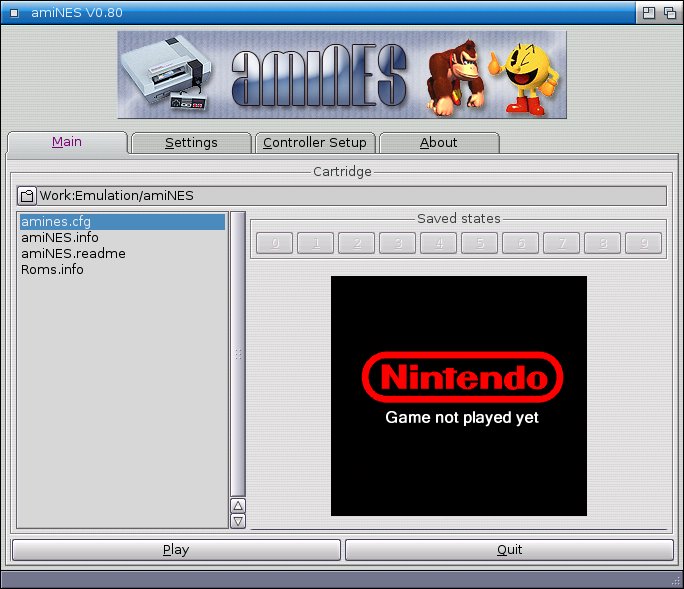Click the window close gadget in title bar

click(14, 13)
